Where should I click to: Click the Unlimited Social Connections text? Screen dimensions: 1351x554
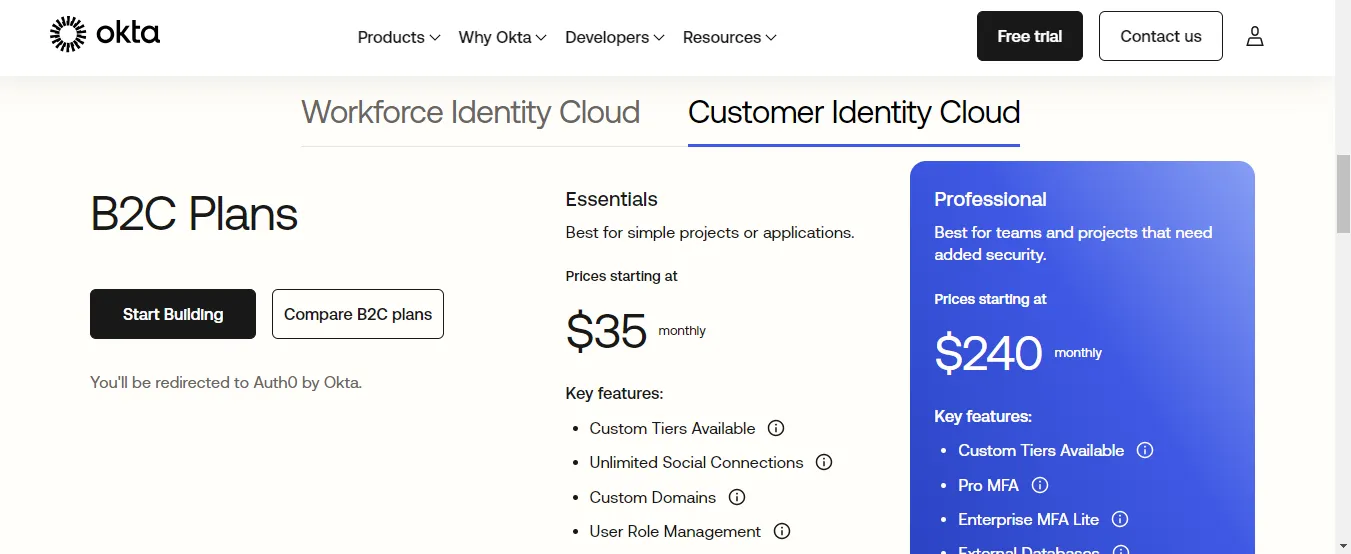pos(696,462)
